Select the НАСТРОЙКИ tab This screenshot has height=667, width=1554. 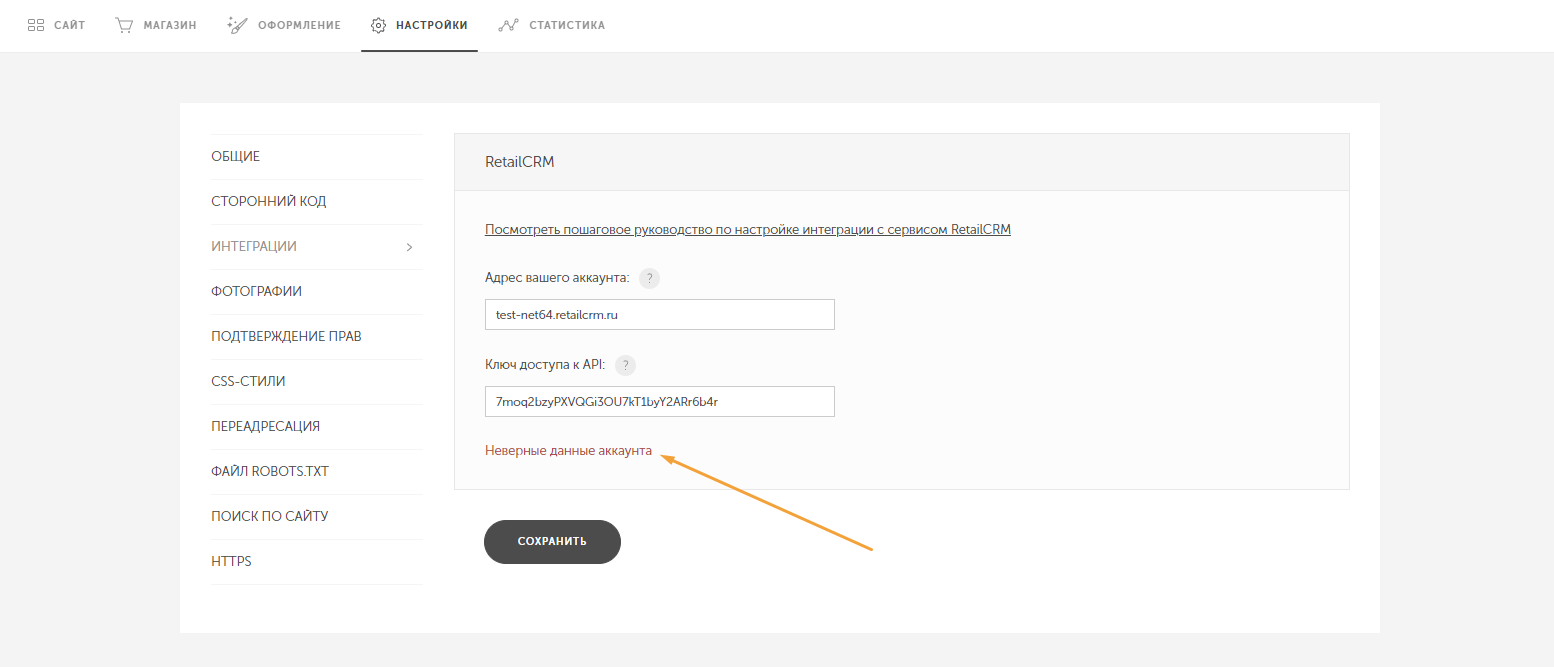click(x=419, y=25)
